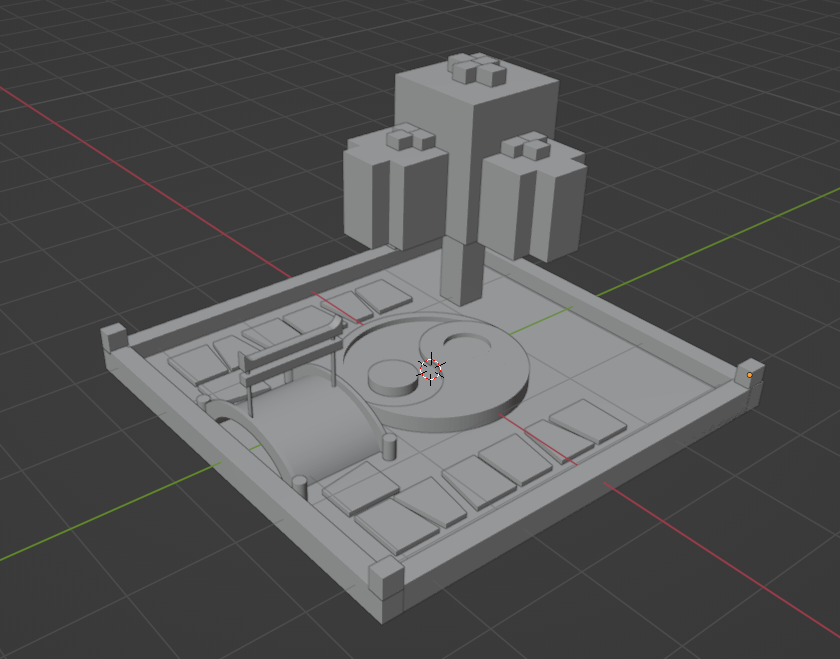This screenshot has height=659, width=840.
Task: Click the 3D cursor at scene center
Action: tap(429, 369)
